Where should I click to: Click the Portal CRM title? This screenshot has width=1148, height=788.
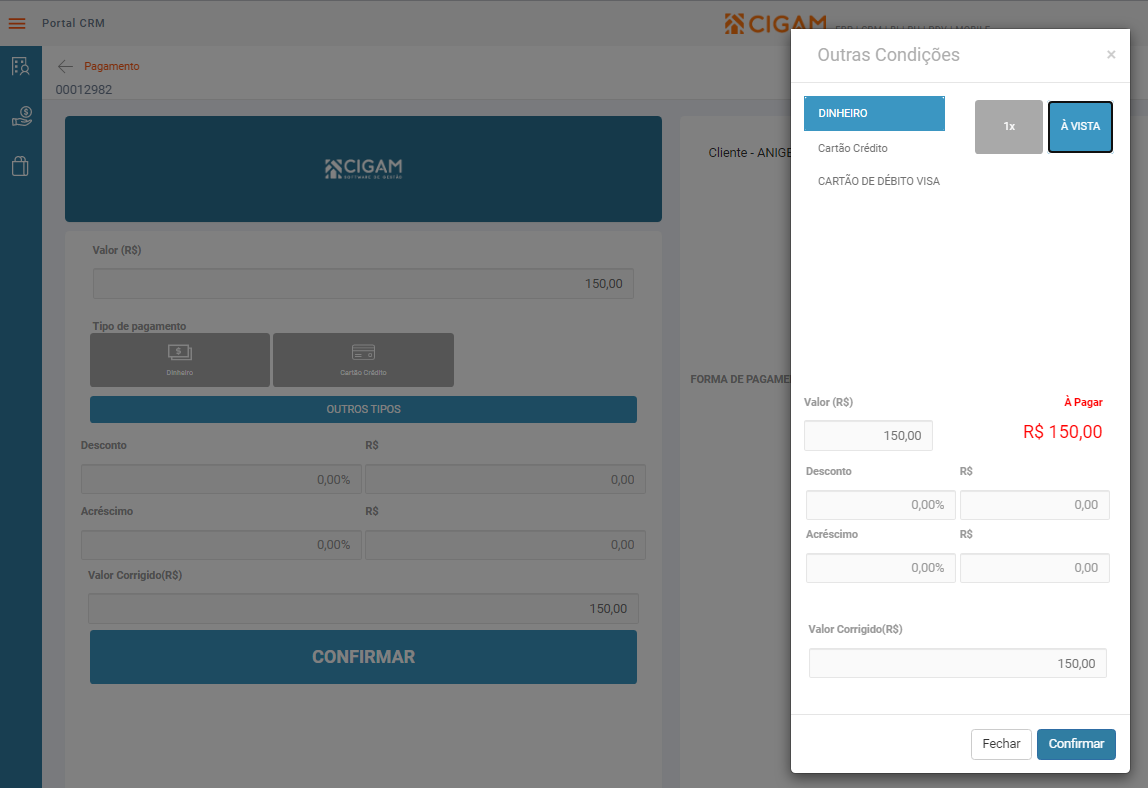tap(73, 23)
